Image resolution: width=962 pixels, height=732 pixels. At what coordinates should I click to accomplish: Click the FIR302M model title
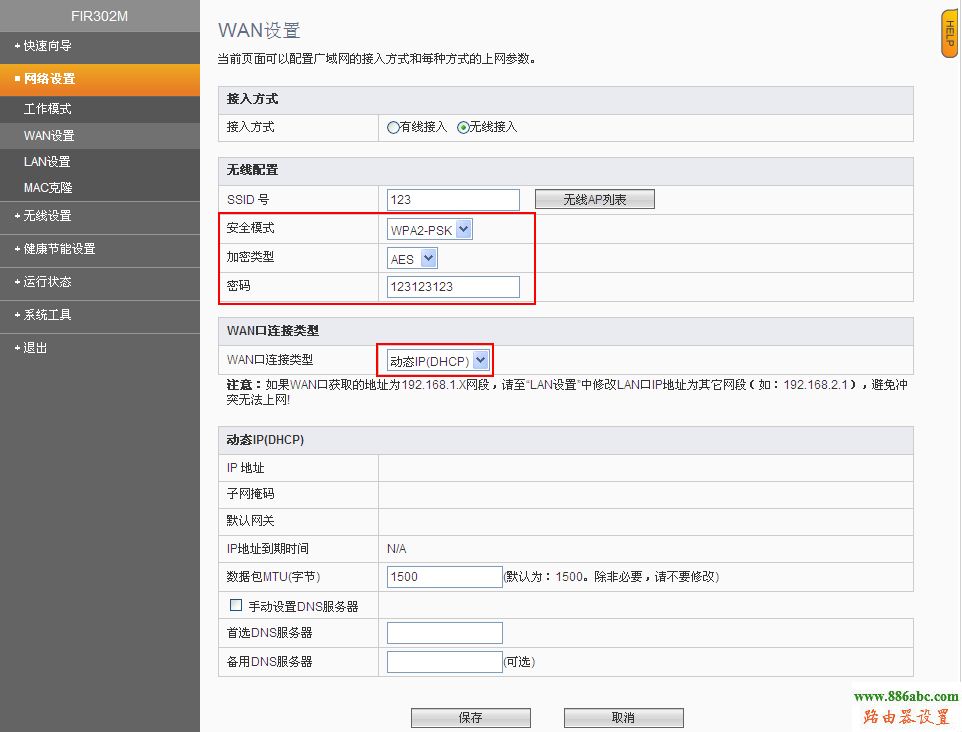tap(99, 17)
